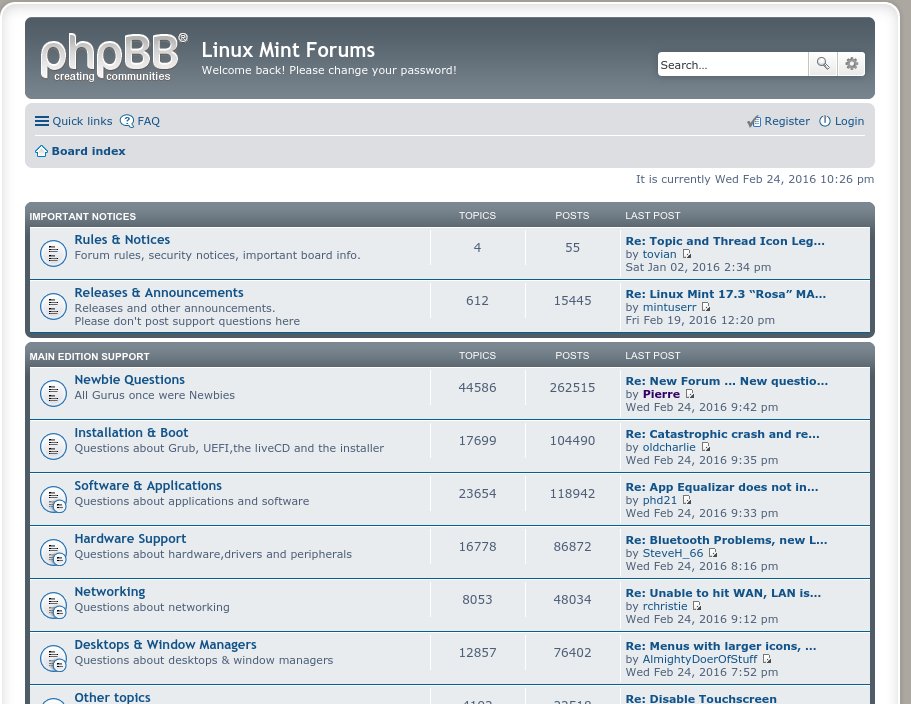Screen dimensions: 911x704
Task: Open 'Re: Topic and Thread Icon Leg...' post
Action: click(725, 241)
